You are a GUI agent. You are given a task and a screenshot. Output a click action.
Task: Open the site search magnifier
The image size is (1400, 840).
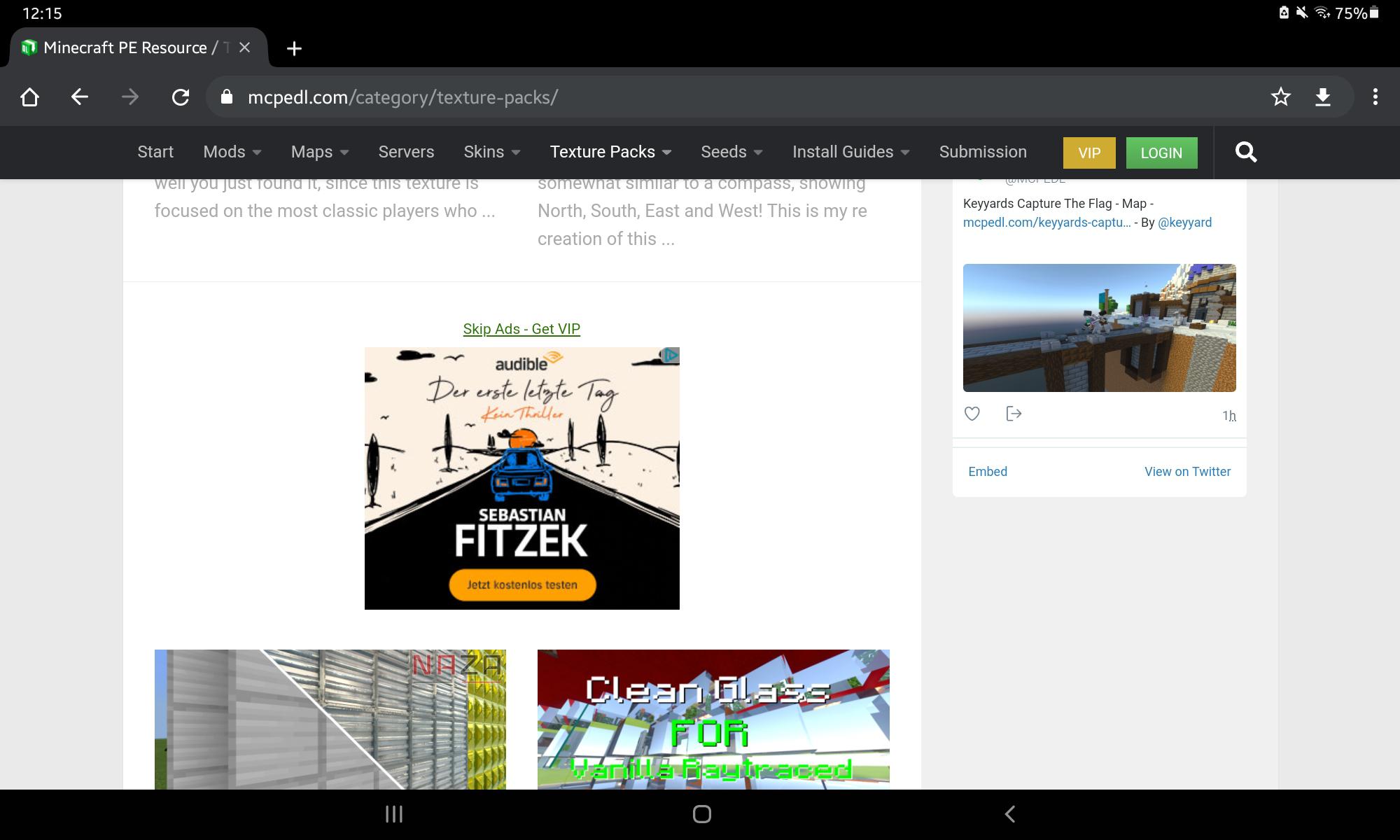pos(1245,152)
